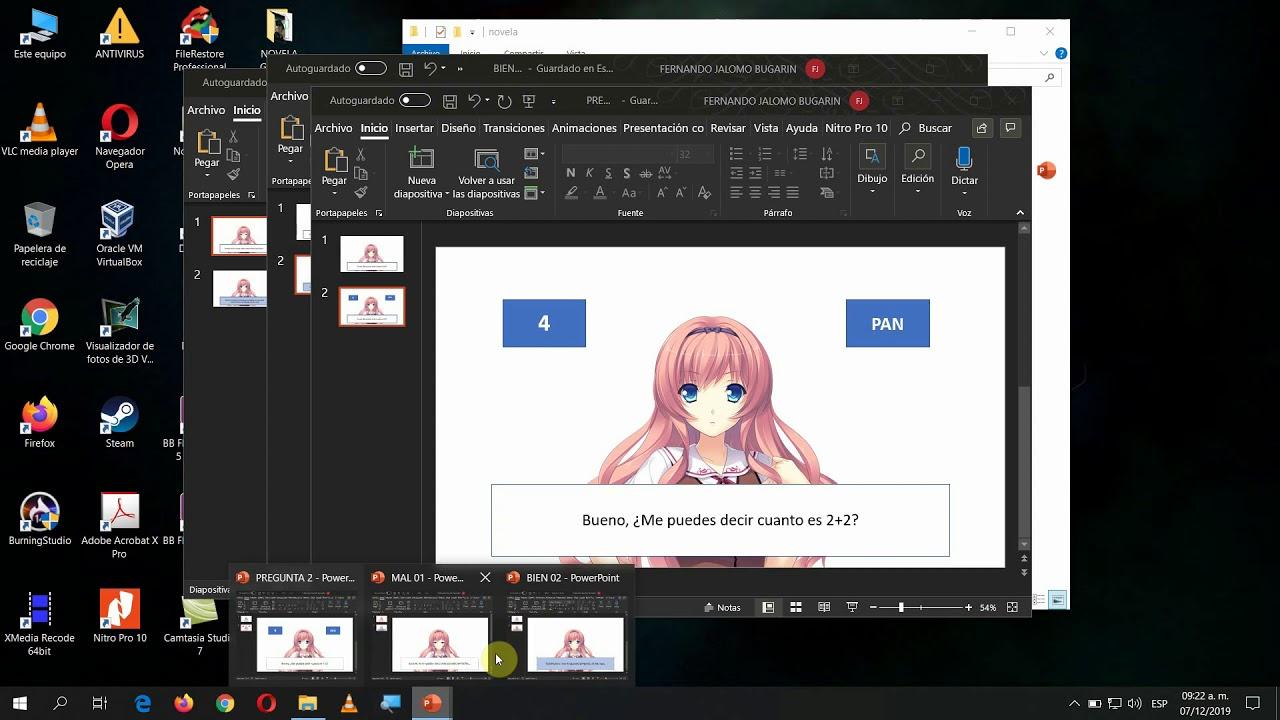1280x720 pixels.
Task: Reset slide using icon in Diapositivas group
Action: (x=531, y=174)
